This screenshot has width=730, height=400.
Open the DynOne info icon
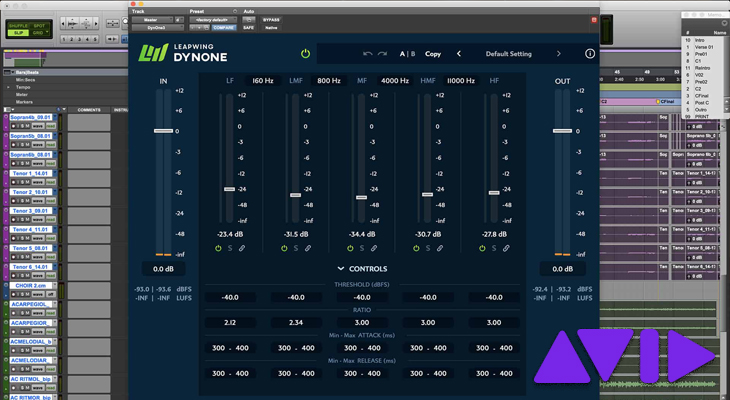click(x=590, y=54)
